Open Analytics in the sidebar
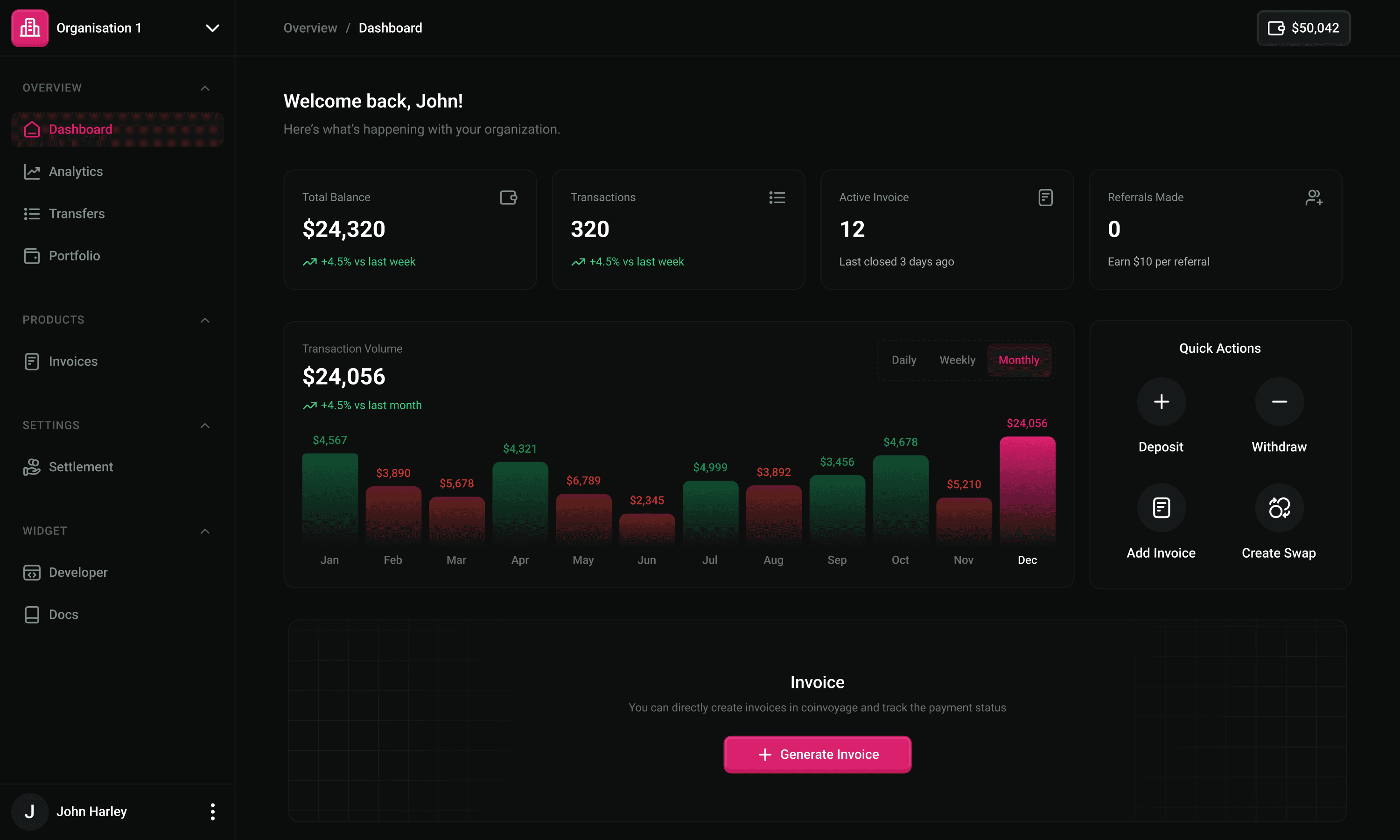The image size is (1400, 840). pyautogui.click(x=76, y=172)
